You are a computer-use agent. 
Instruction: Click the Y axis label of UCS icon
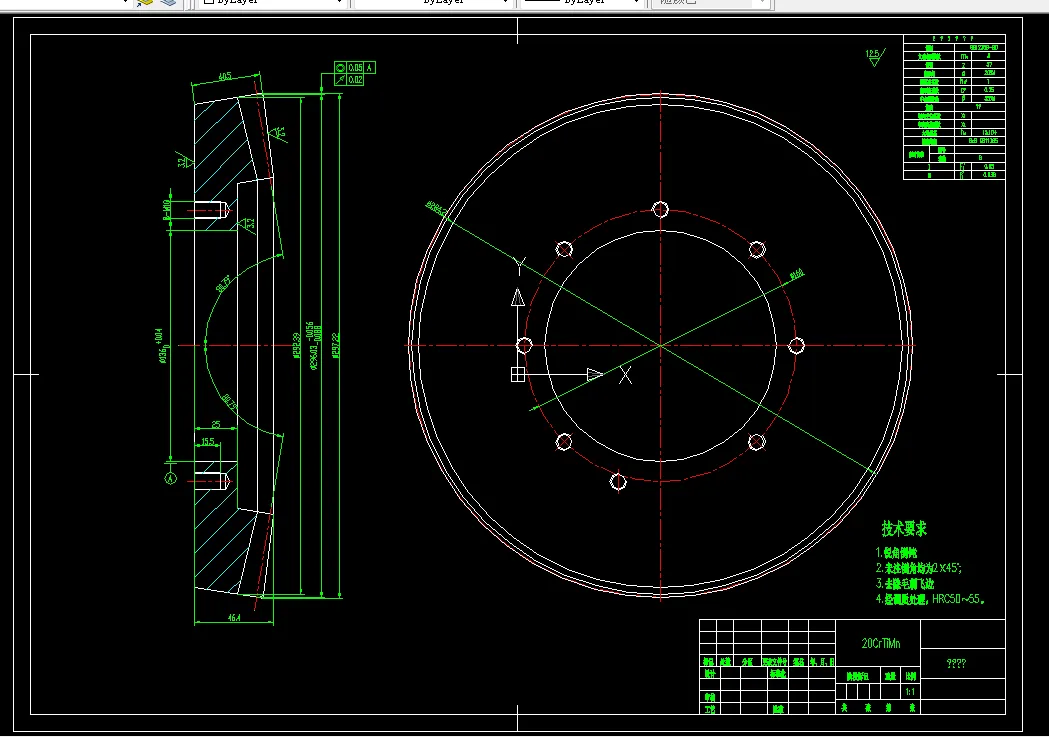[x=520, y=266]
